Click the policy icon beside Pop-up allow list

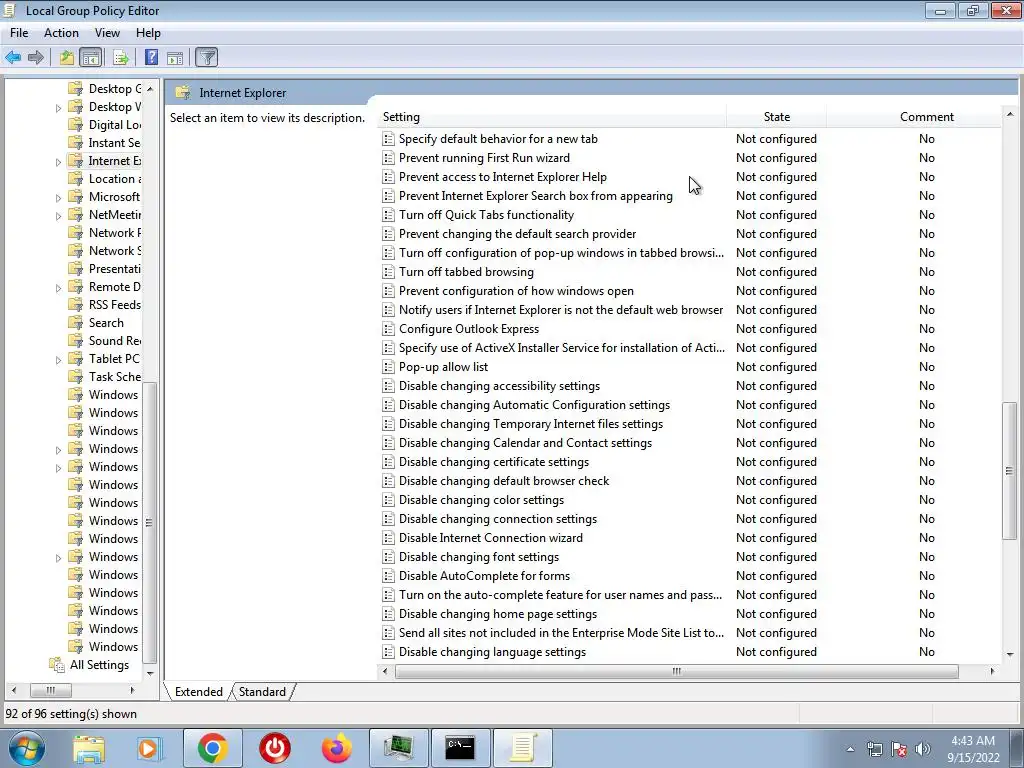(x=389, y=367)
